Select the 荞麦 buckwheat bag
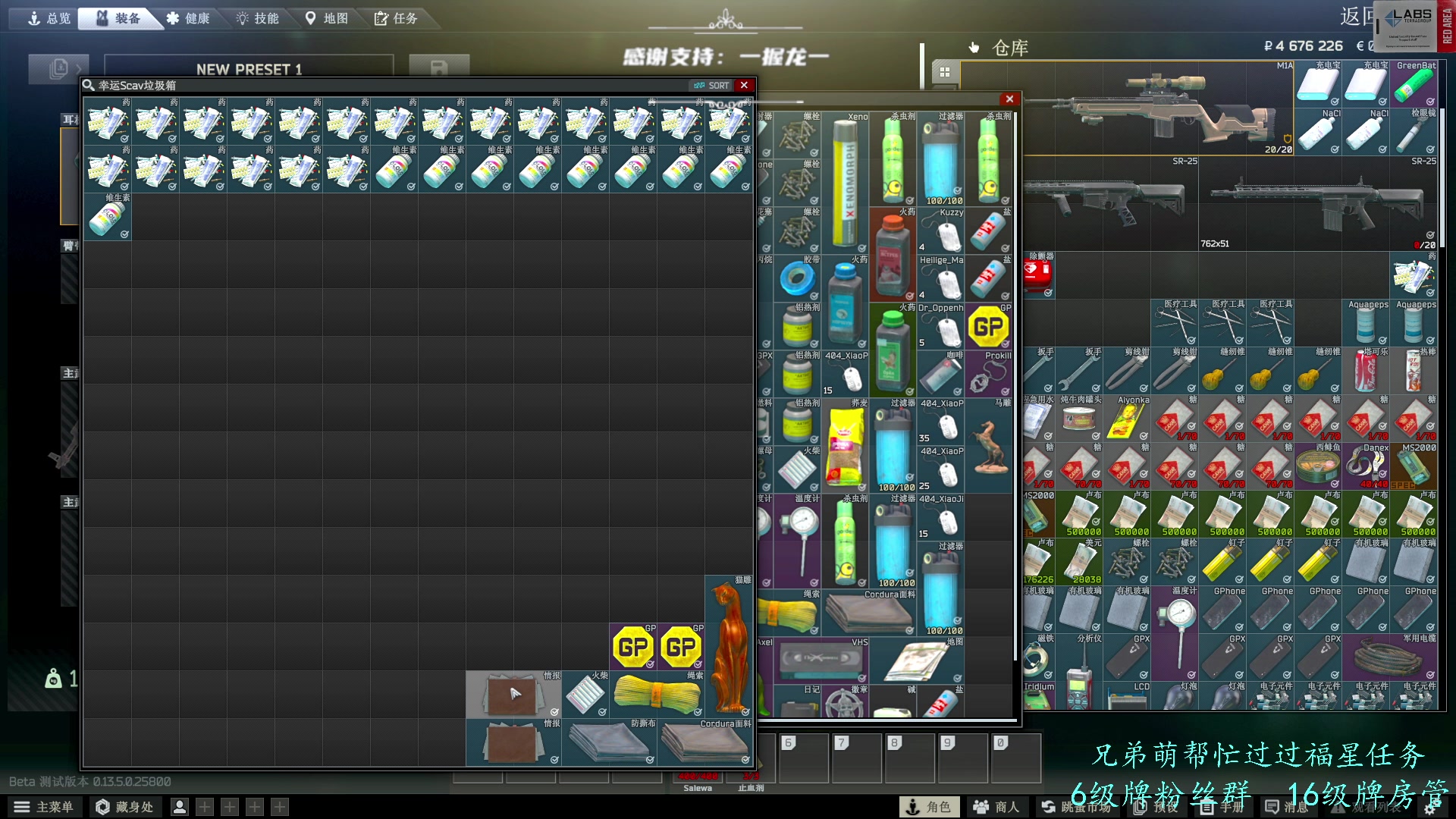 pos(846,445)
